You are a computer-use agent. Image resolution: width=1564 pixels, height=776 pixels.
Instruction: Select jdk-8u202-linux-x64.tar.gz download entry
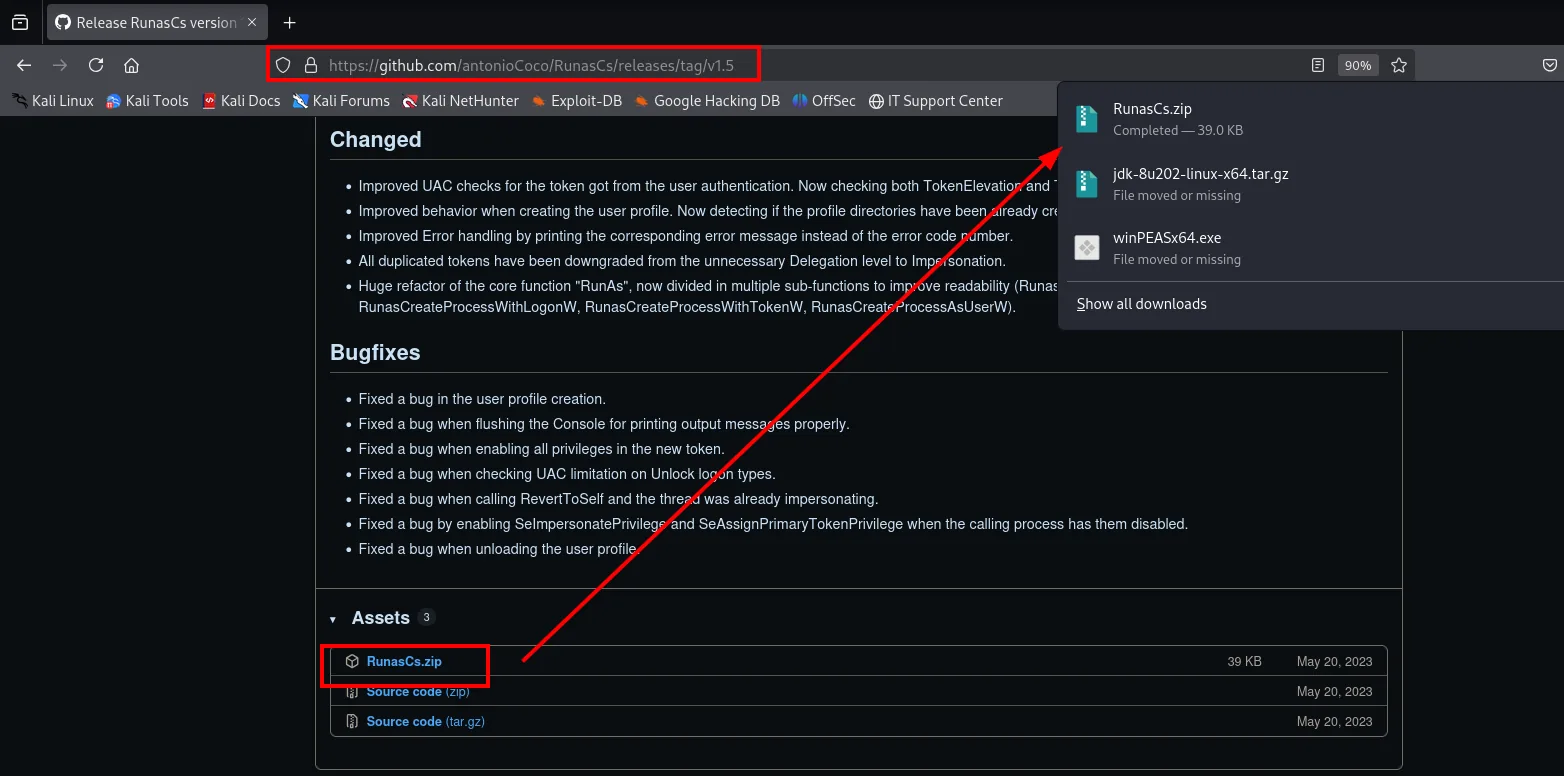coord(1310,183)
